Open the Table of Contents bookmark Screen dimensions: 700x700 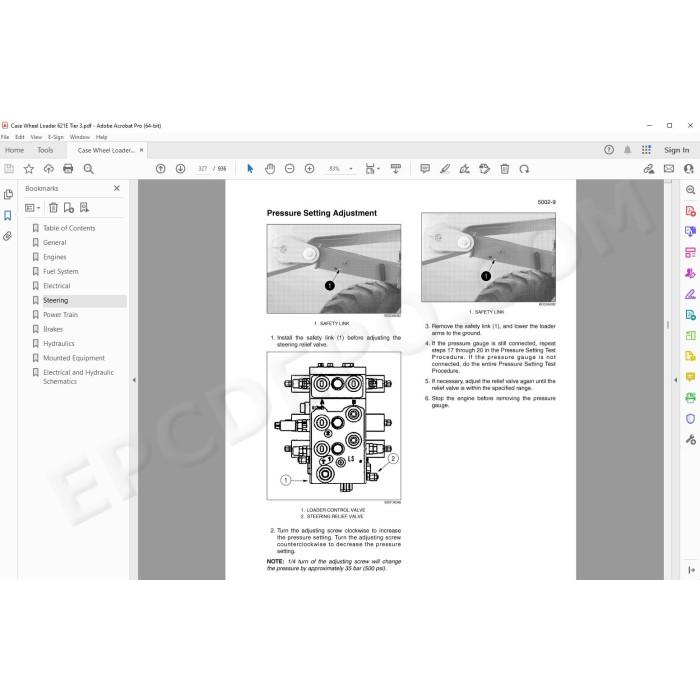point(69,228)
